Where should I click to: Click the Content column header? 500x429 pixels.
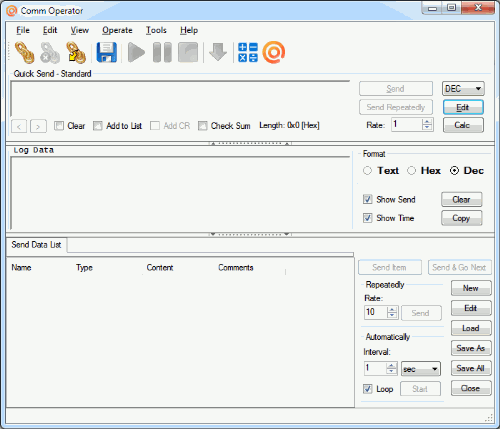(x=160, y=268)
